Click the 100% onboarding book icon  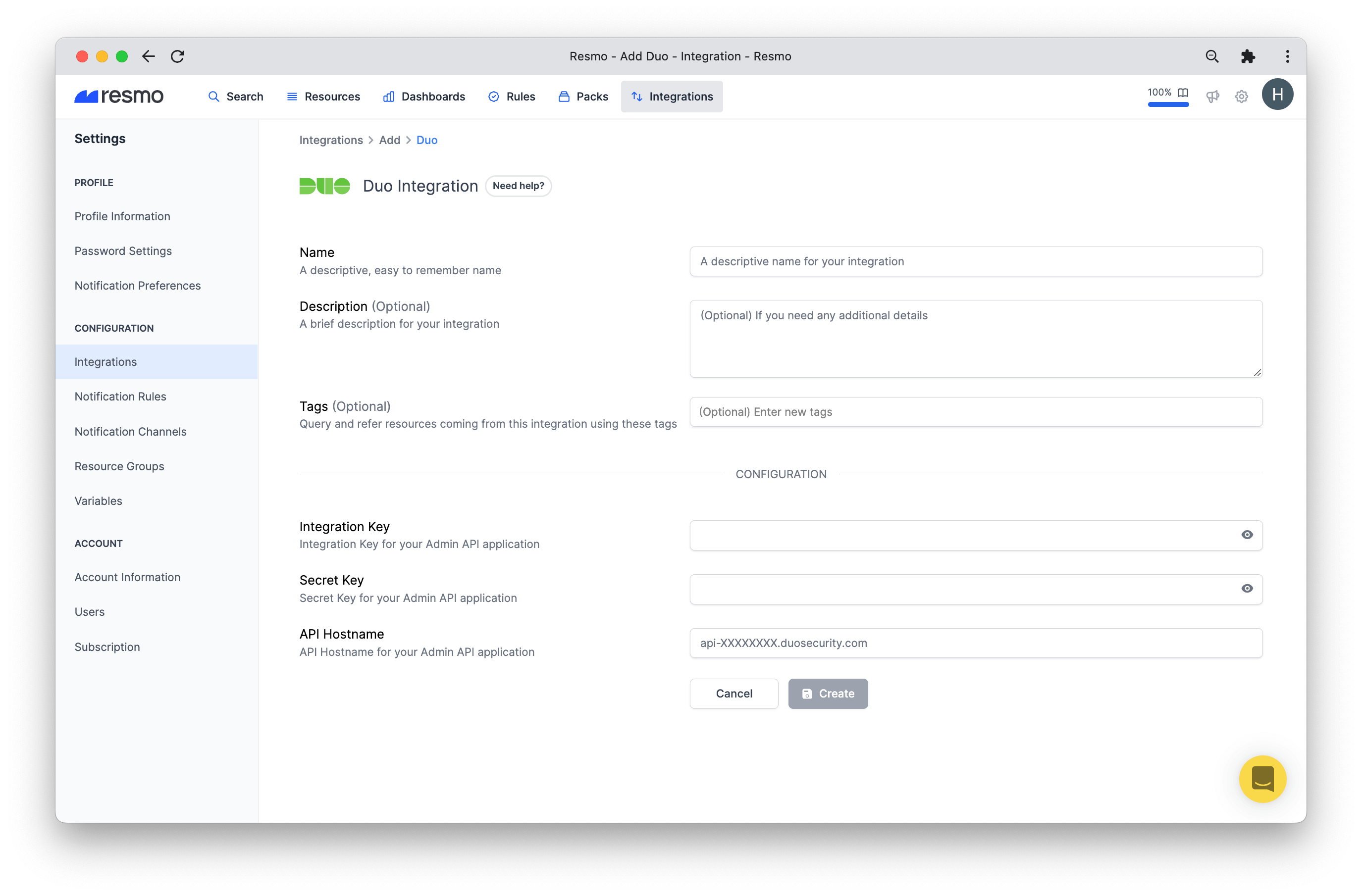tap(1183, 92)
